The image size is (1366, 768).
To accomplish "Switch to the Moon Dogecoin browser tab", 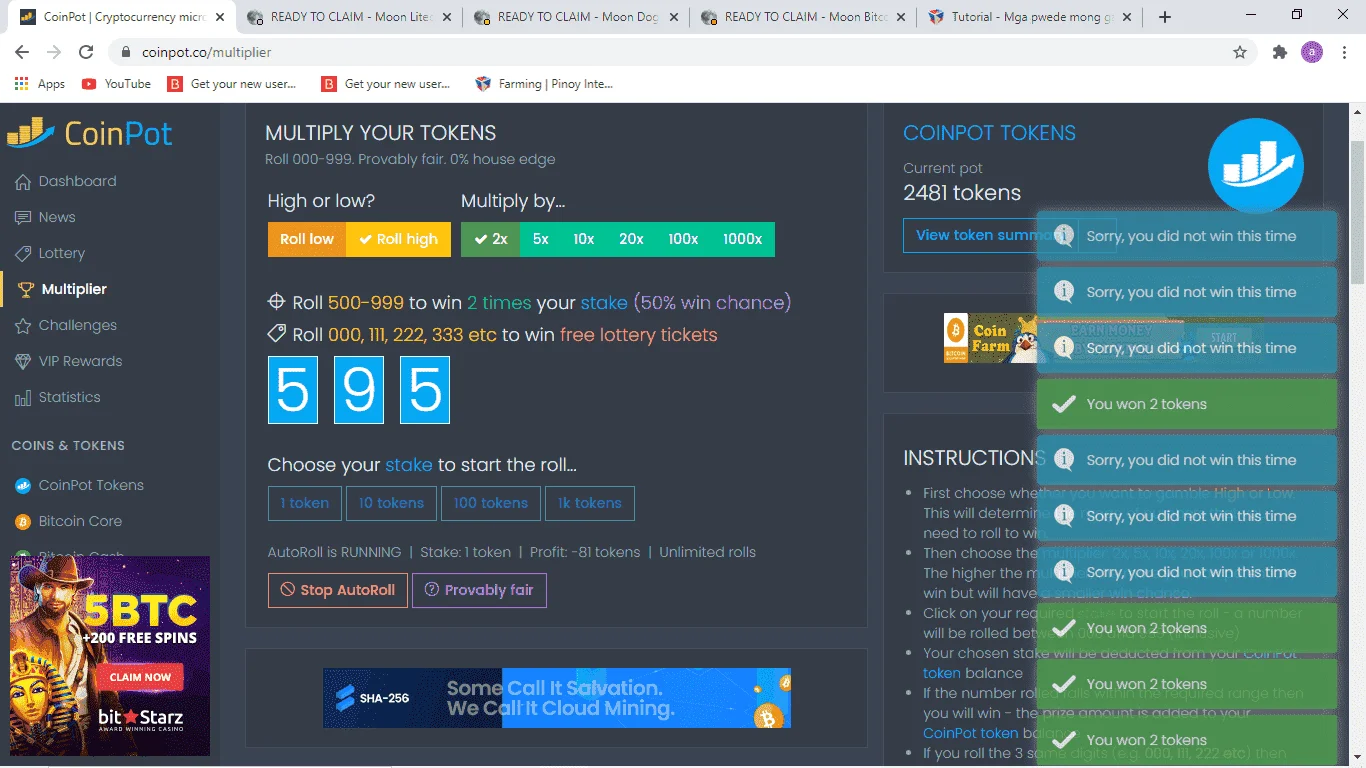I will pyautogui.click(x=576, y=17).
